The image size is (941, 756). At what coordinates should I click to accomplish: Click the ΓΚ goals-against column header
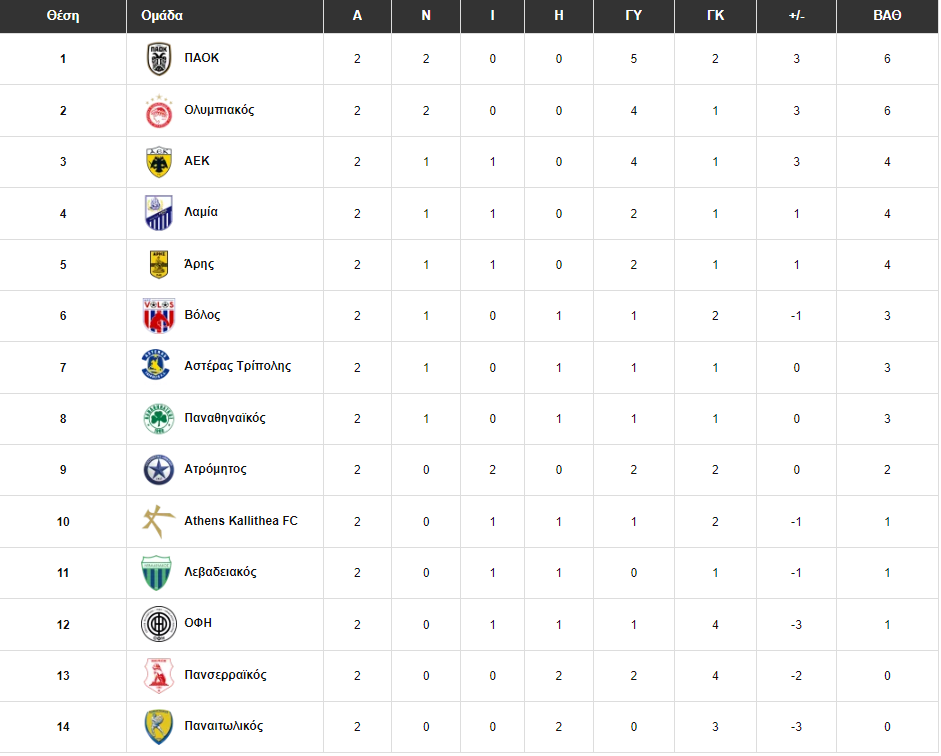click(x=715, y=16)
